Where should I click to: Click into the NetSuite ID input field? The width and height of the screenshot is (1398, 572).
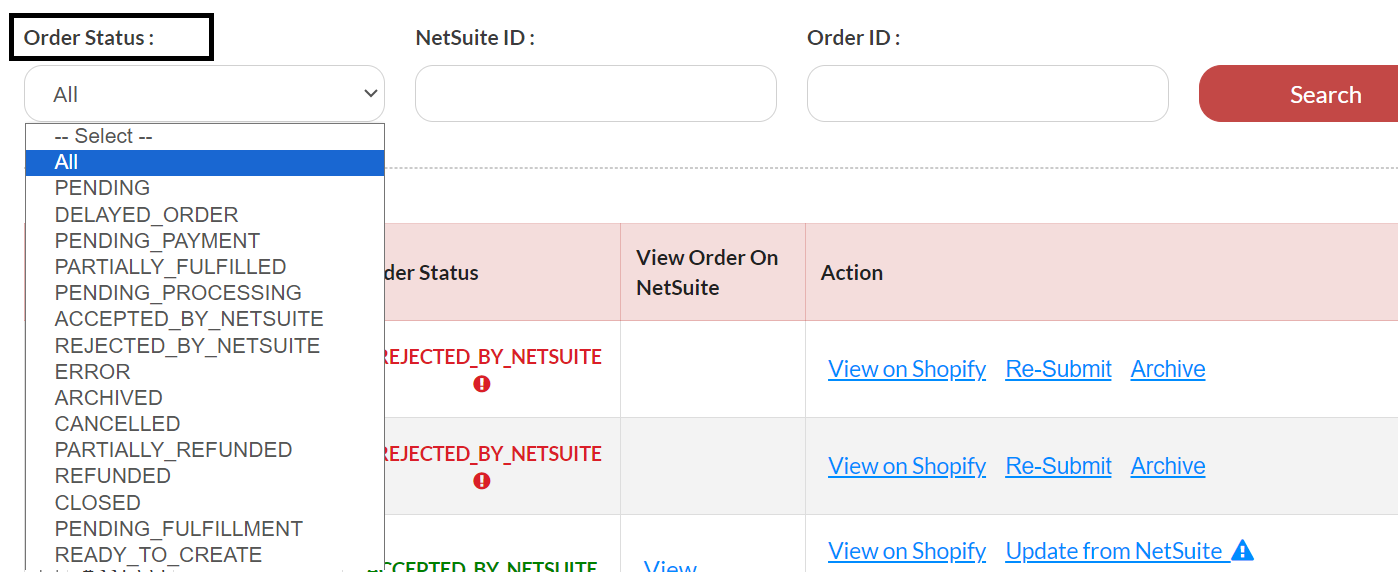(x=595, y=94)
